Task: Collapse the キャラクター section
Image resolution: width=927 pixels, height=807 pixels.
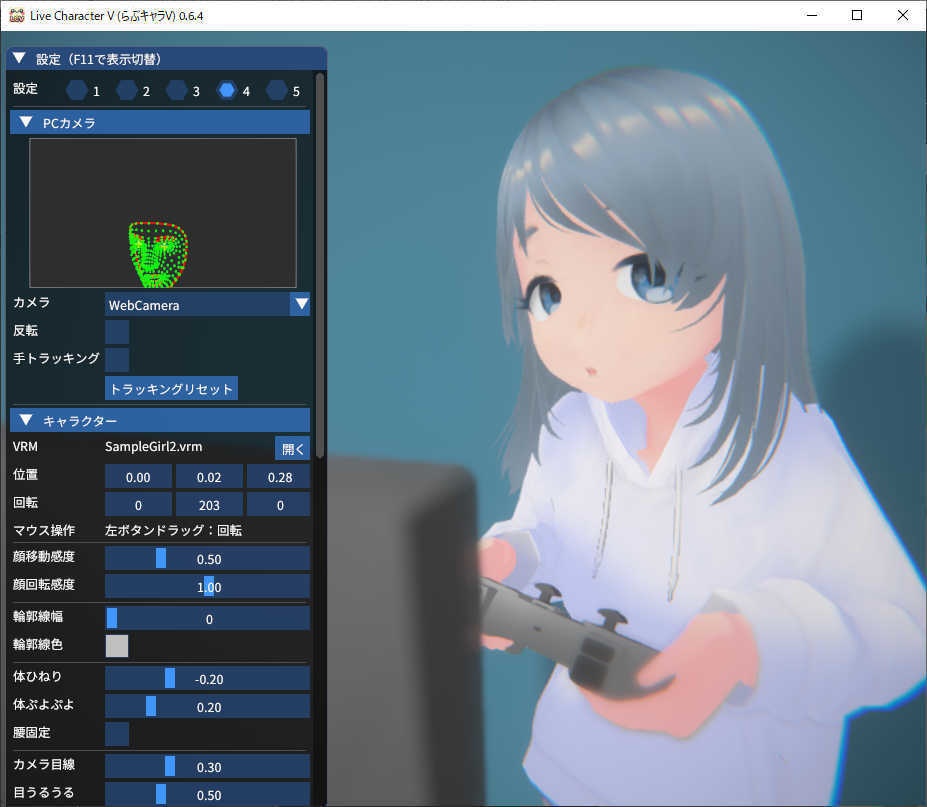Action: pyautogui.click(x=25, y=419)
